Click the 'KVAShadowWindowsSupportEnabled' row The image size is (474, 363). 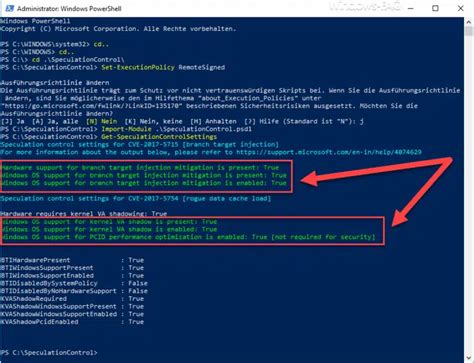[72, 314]
